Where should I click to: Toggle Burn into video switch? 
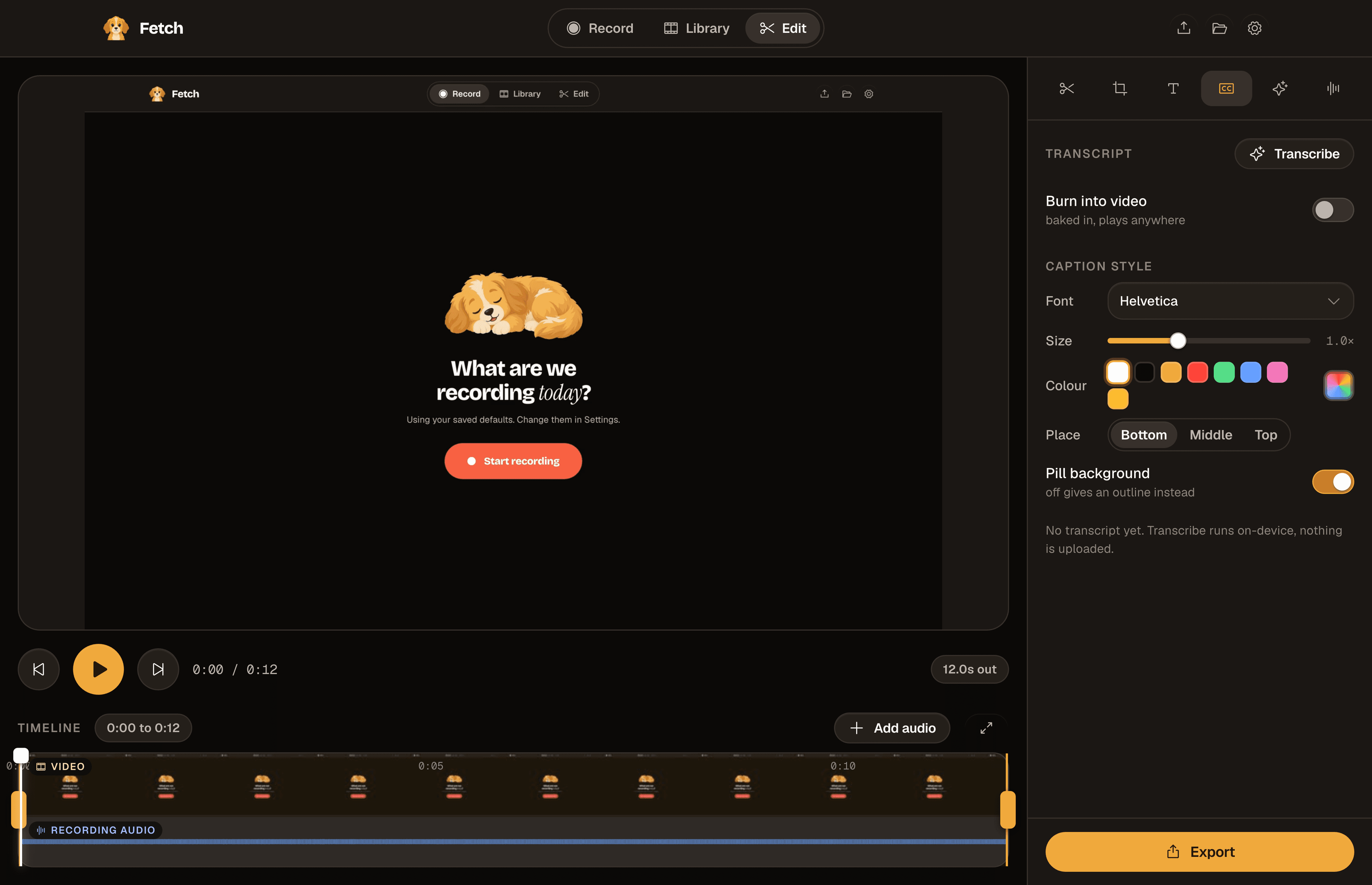pos(1333,210)
